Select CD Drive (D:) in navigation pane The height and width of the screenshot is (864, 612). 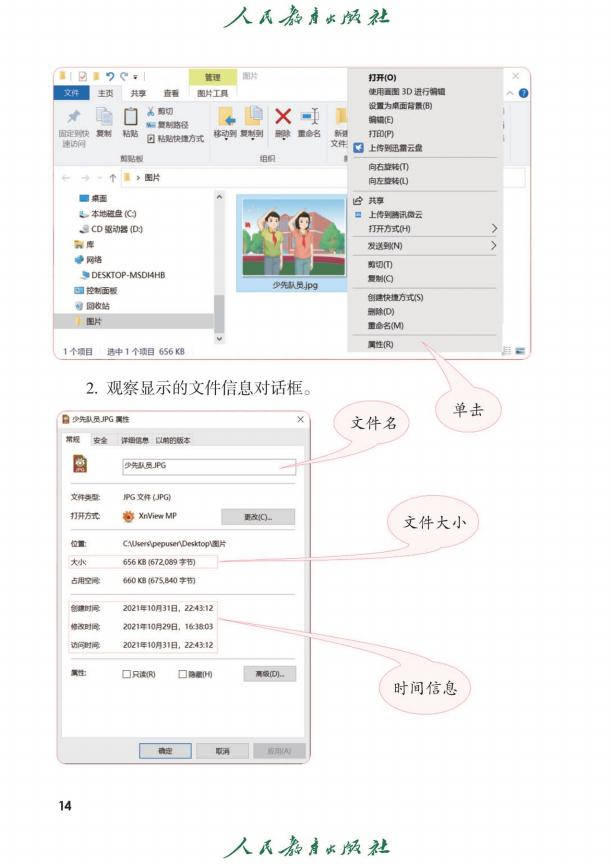point(111,229)
